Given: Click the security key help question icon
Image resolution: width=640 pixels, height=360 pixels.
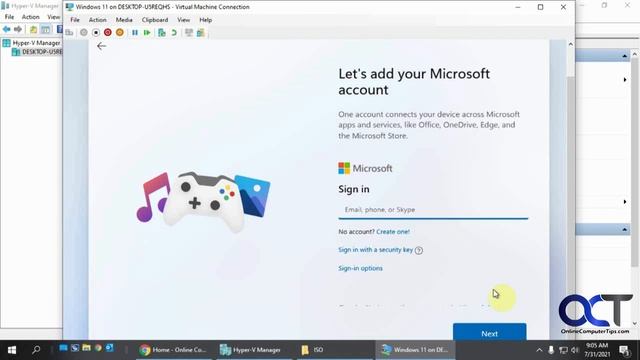Looking at the screenshot, I should click(419, 251).
